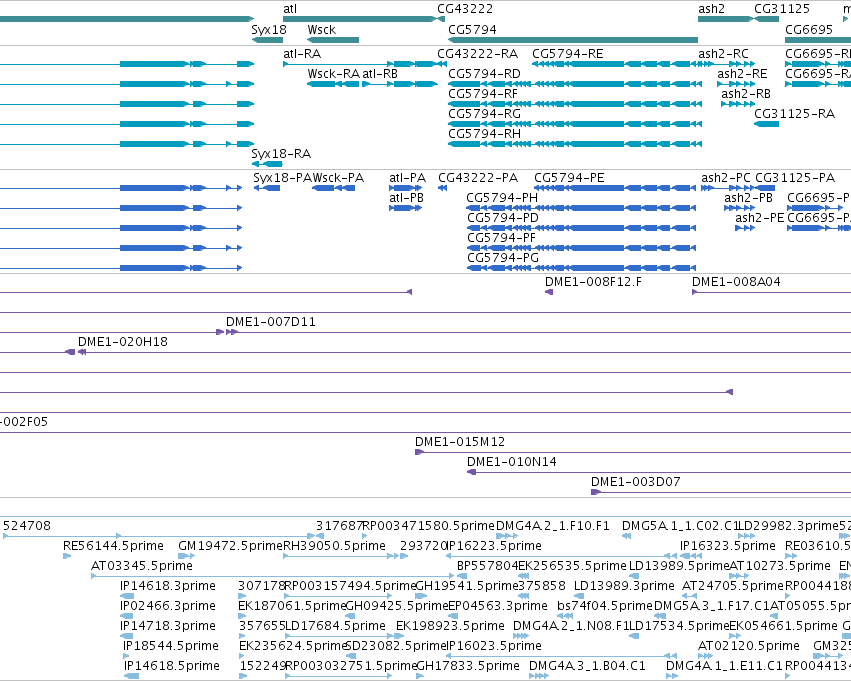Click the RE56144.5prime EST label

(x=113, y=546)
